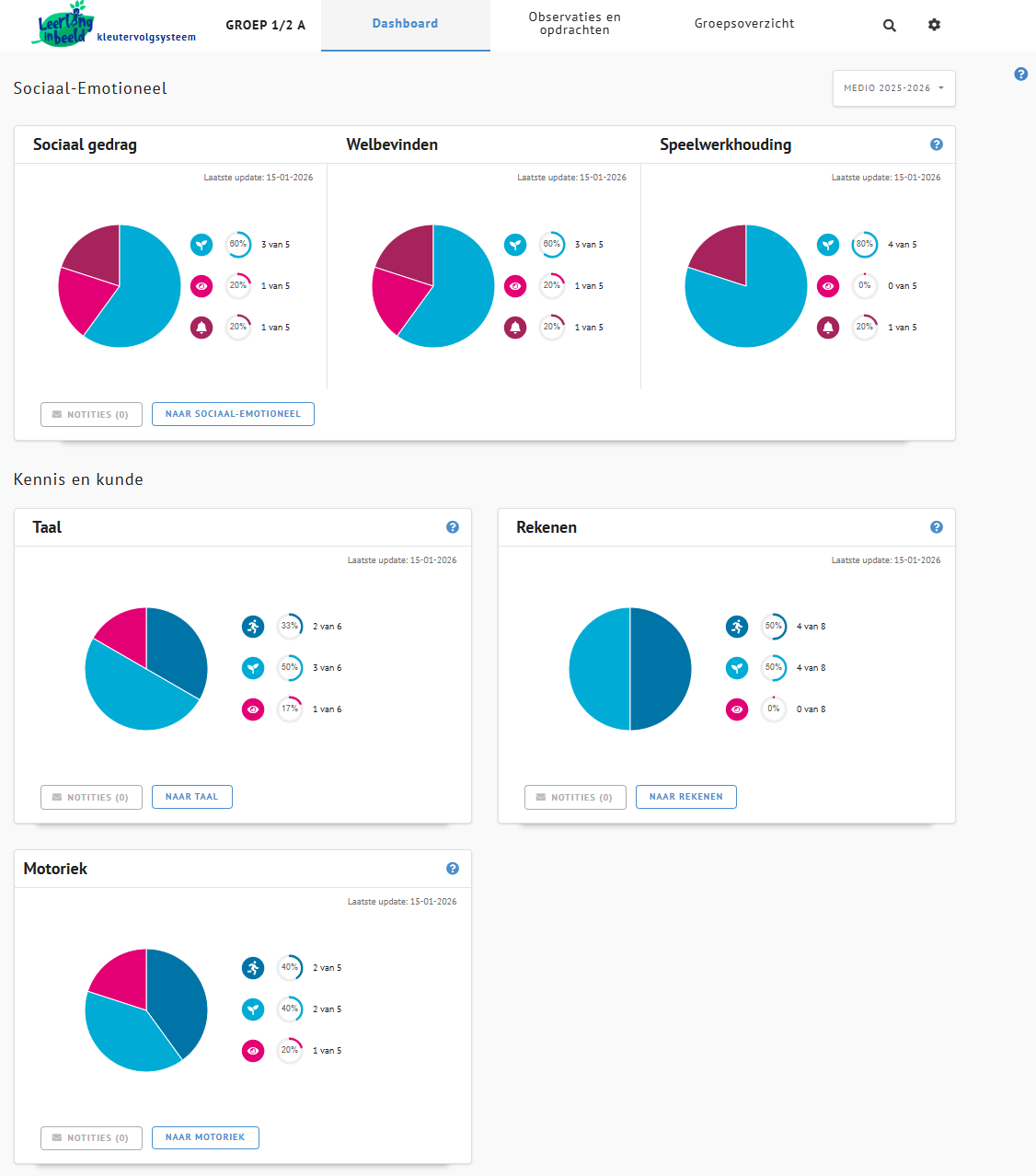Open the Groepsoverzicht tab
The image size is (1036, 1176).
click(x=743, y=24)
